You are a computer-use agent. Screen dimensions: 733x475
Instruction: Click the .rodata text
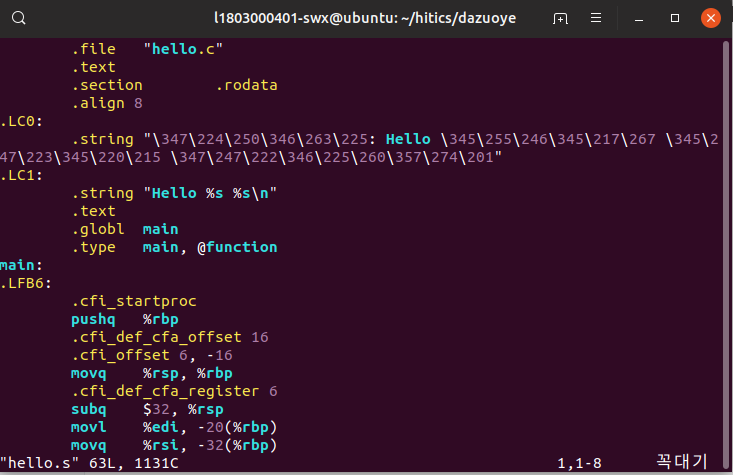pyautogui.click(x=247, y=85)
